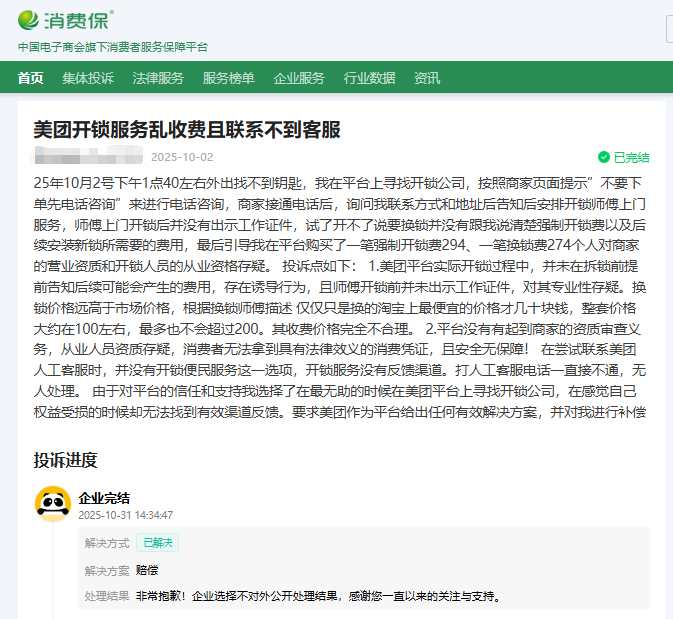Click the 消费保 brand name text
The height and width of the screenshot is (619, 673).
click(77, 21)
